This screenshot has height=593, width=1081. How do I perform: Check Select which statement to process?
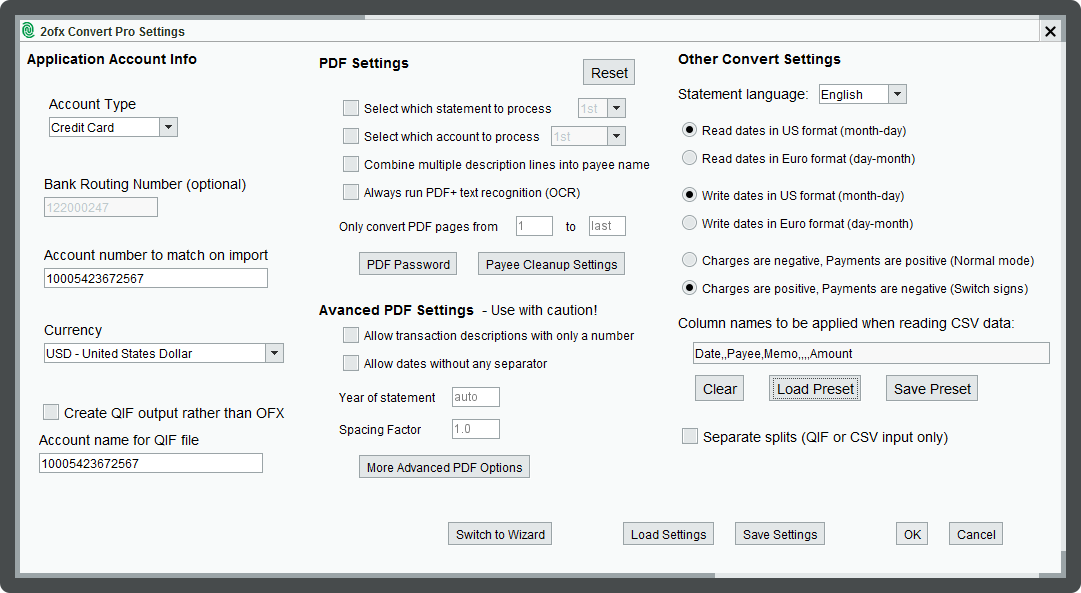point(351,108)
